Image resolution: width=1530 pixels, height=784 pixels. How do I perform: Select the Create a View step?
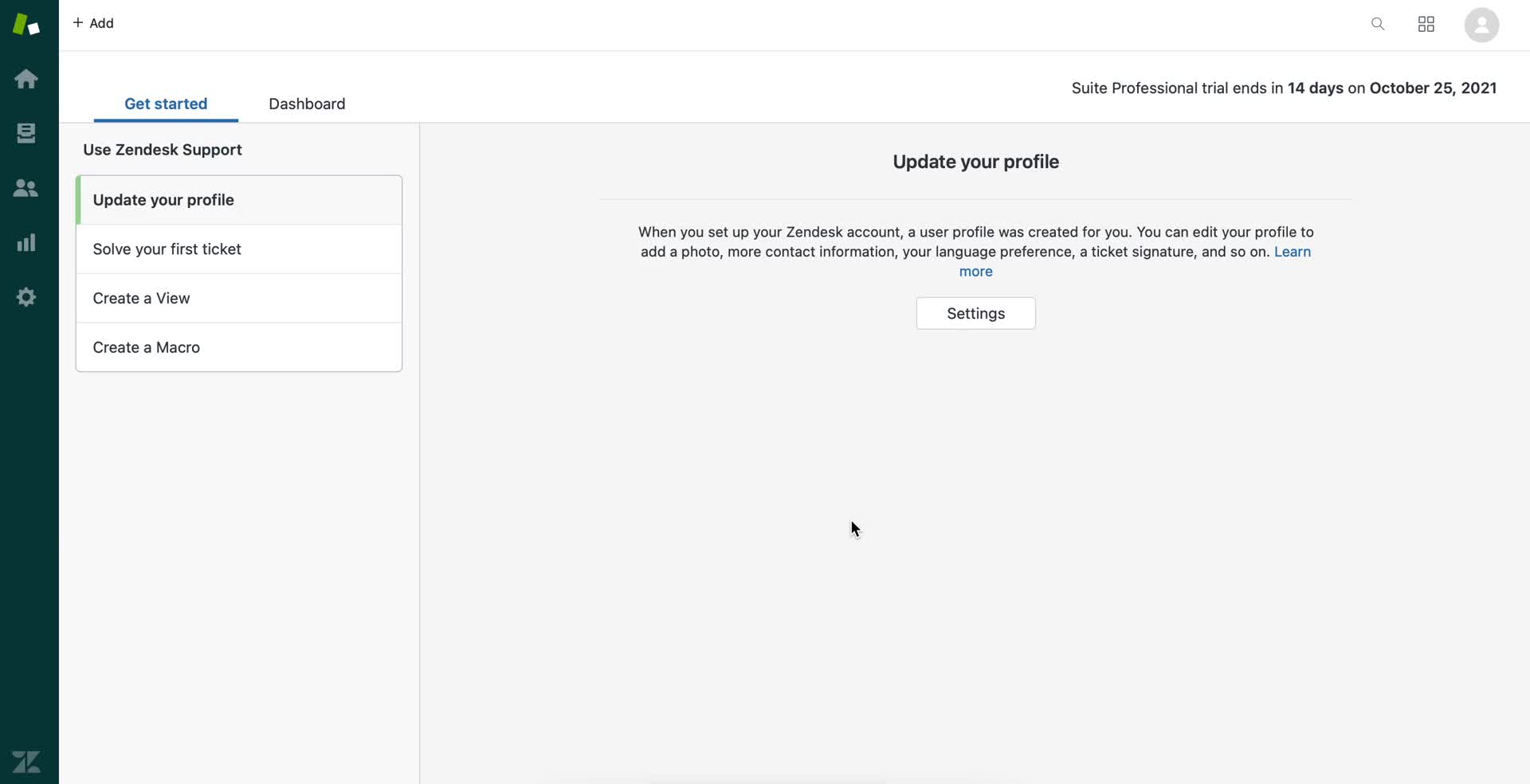coord(239,298)
